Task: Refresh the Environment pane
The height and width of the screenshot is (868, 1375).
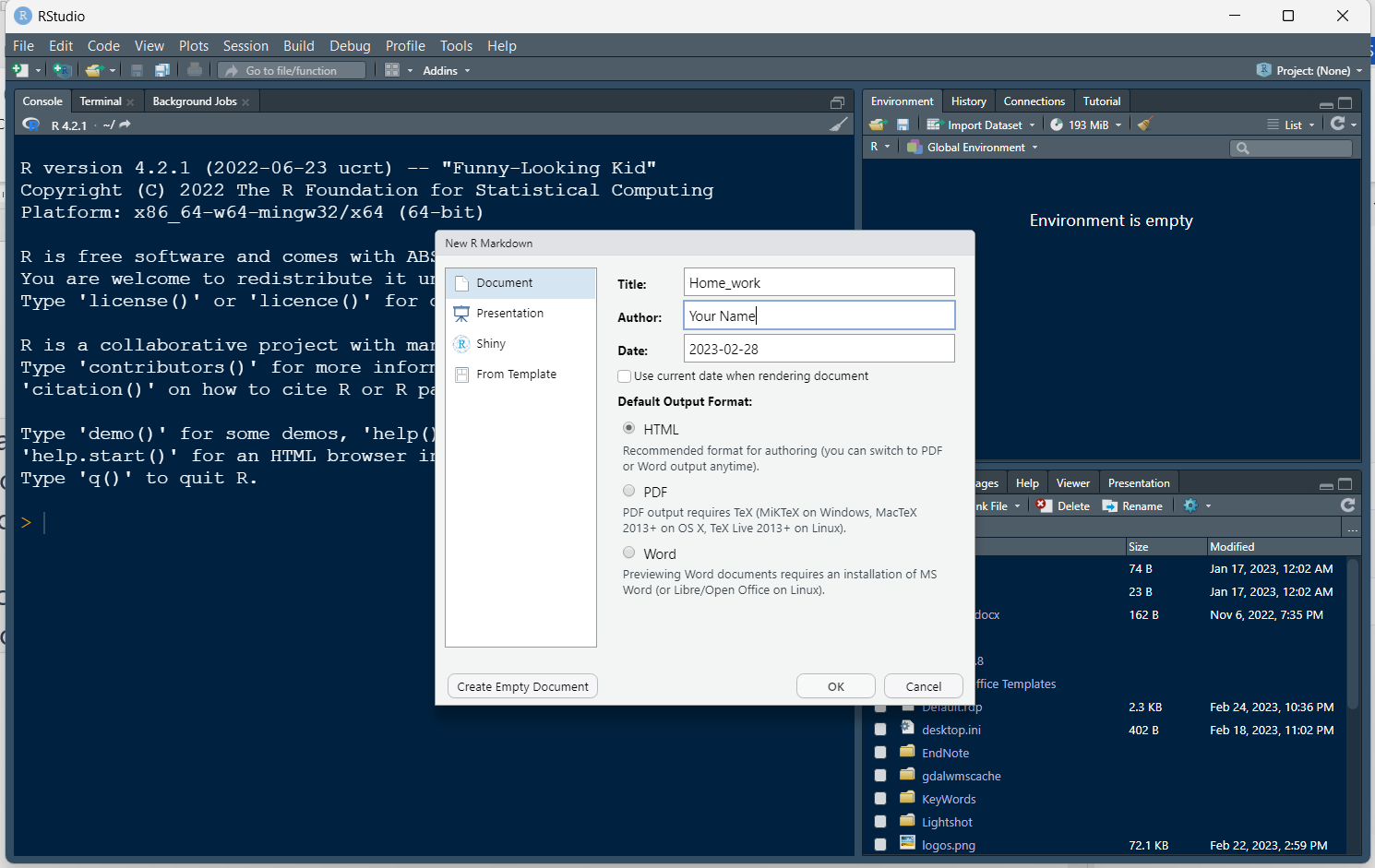Action: click(x=1337, y=124)
